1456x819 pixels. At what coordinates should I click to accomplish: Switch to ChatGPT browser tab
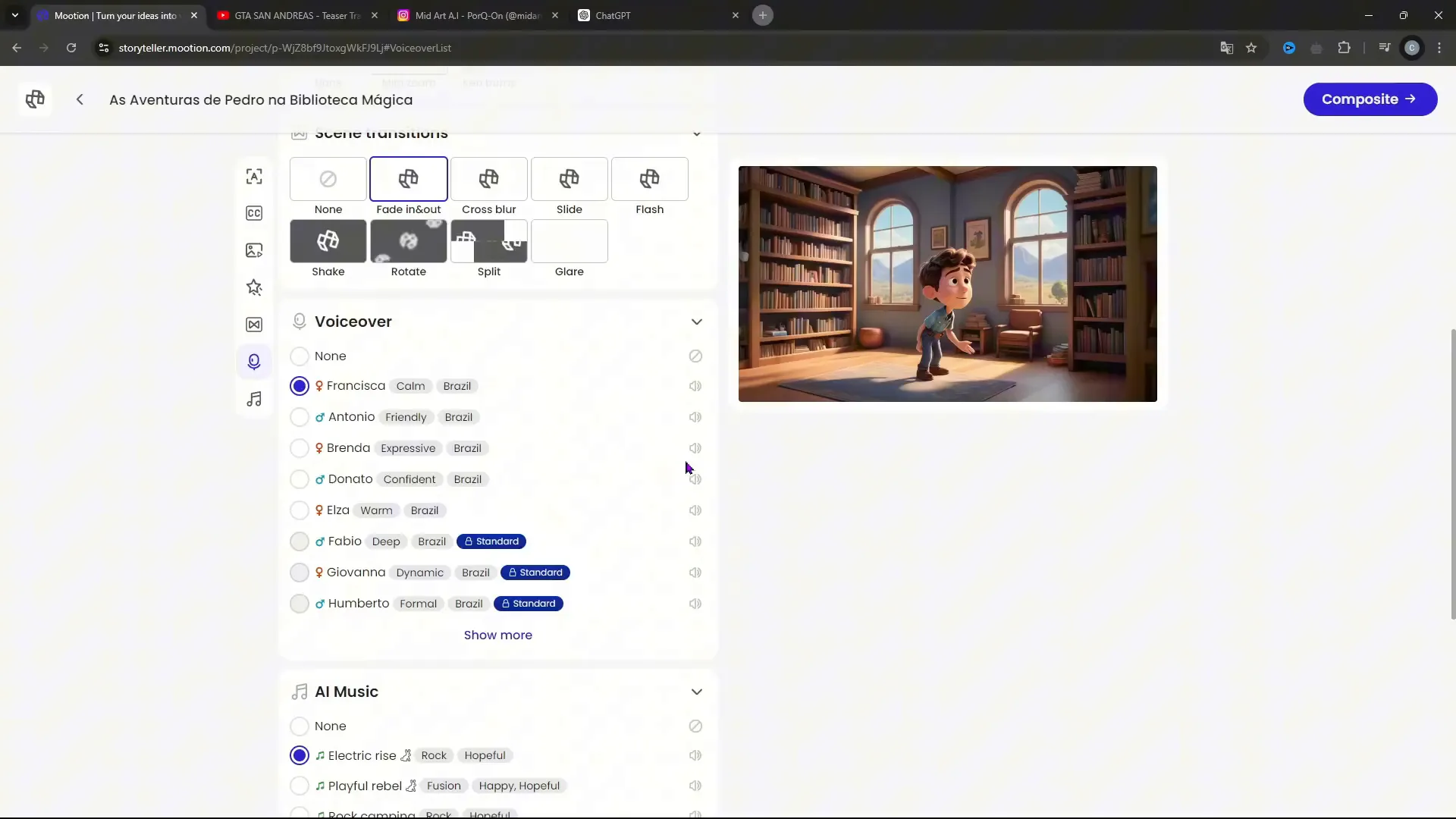tap(658, 15)
